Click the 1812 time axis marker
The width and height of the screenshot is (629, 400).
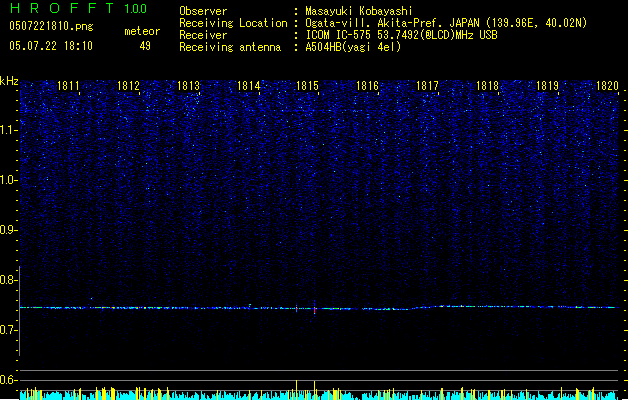128,86
